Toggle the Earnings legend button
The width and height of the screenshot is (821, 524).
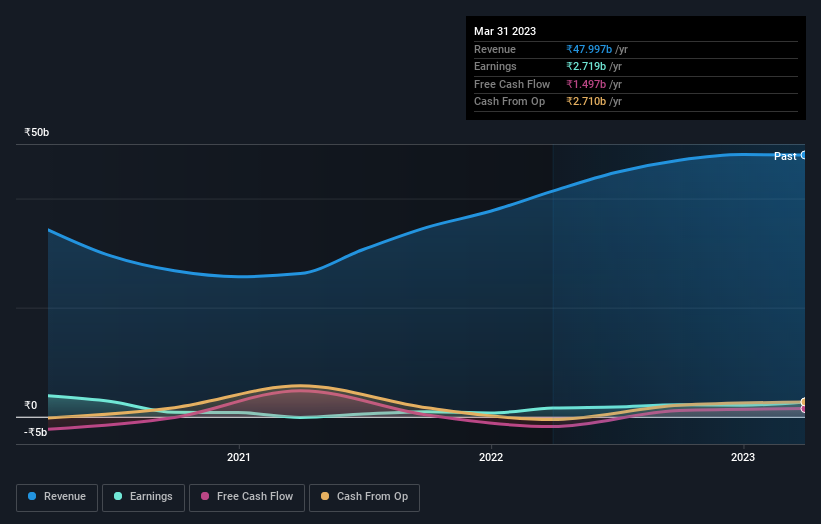[143, 497]
